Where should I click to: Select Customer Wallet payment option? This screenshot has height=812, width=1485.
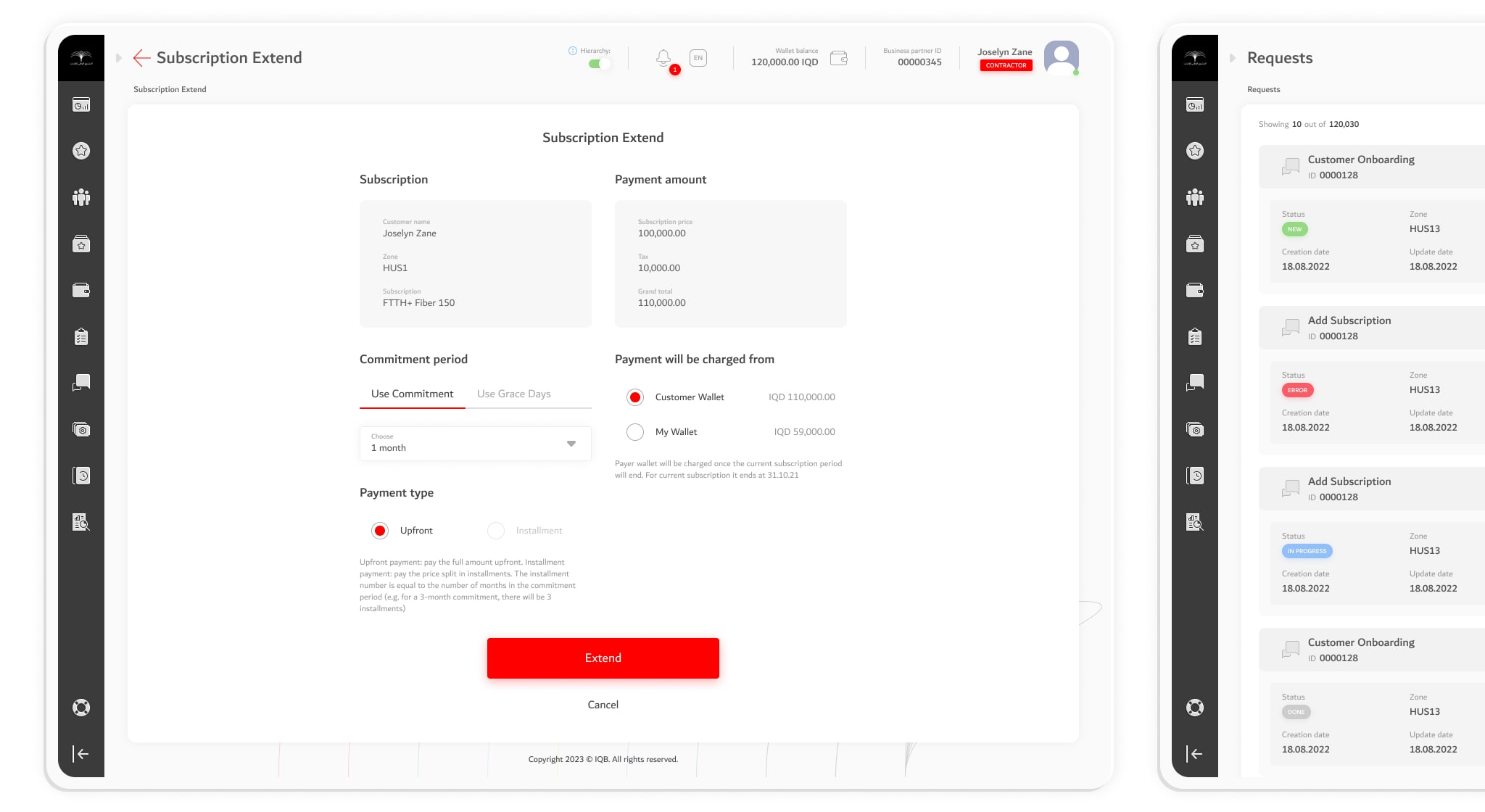635,397
